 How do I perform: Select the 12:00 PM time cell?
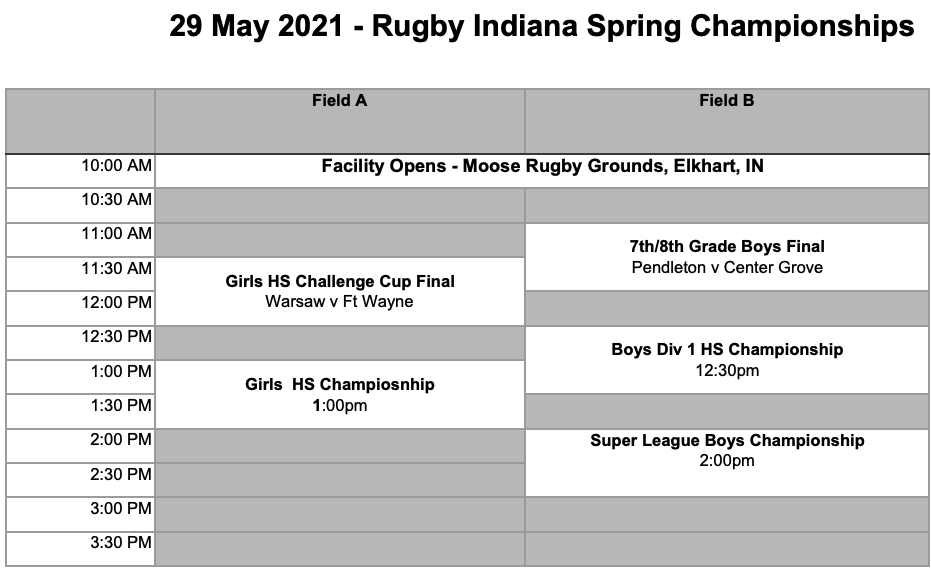pyautogui.click(x=80, y=308)
